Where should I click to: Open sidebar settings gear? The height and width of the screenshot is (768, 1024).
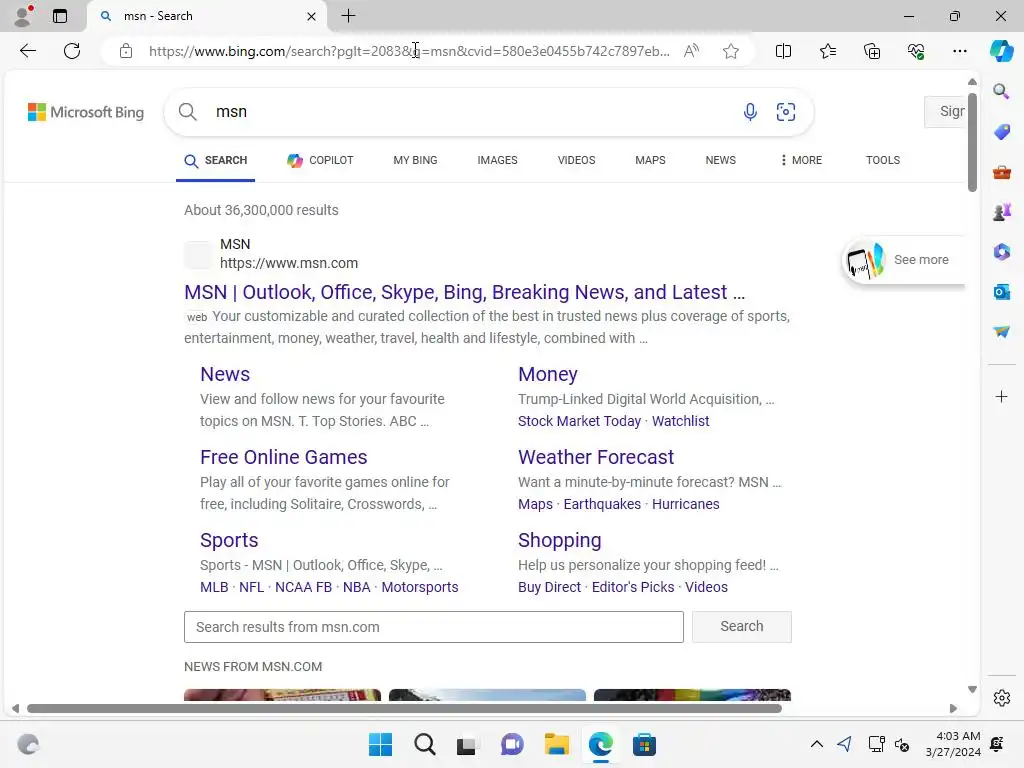(x=1001, y=698)
